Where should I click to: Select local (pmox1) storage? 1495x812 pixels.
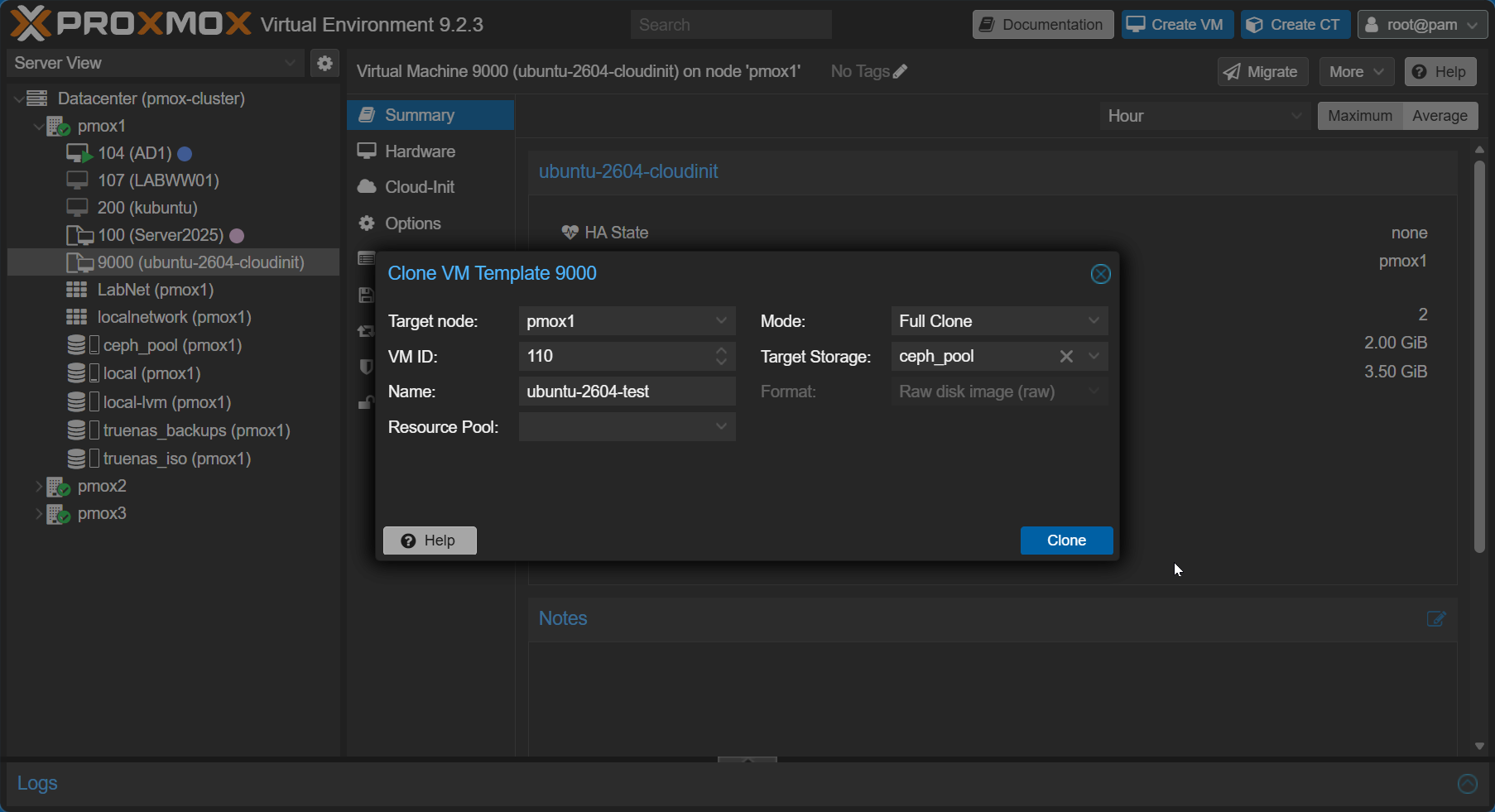[x=173, y=373]
